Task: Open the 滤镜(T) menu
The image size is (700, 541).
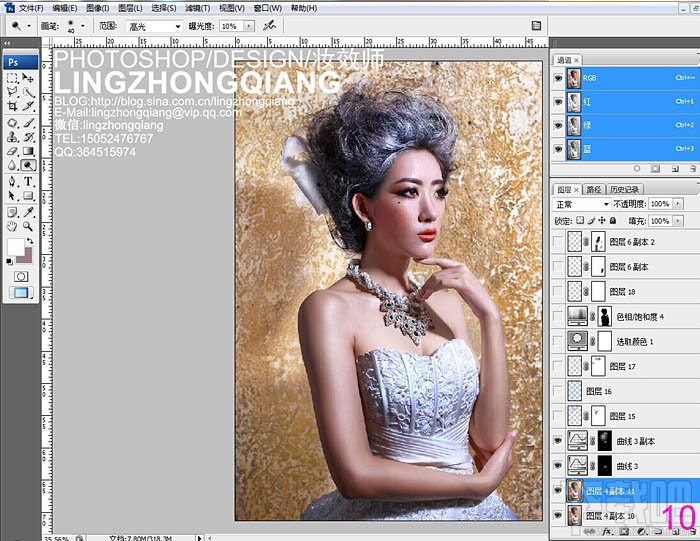Action: 198,8
